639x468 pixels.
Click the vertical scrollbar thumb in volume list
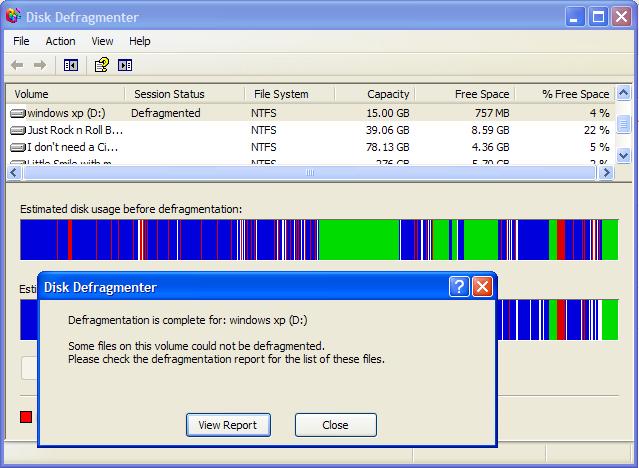click(x=624, y=124)
